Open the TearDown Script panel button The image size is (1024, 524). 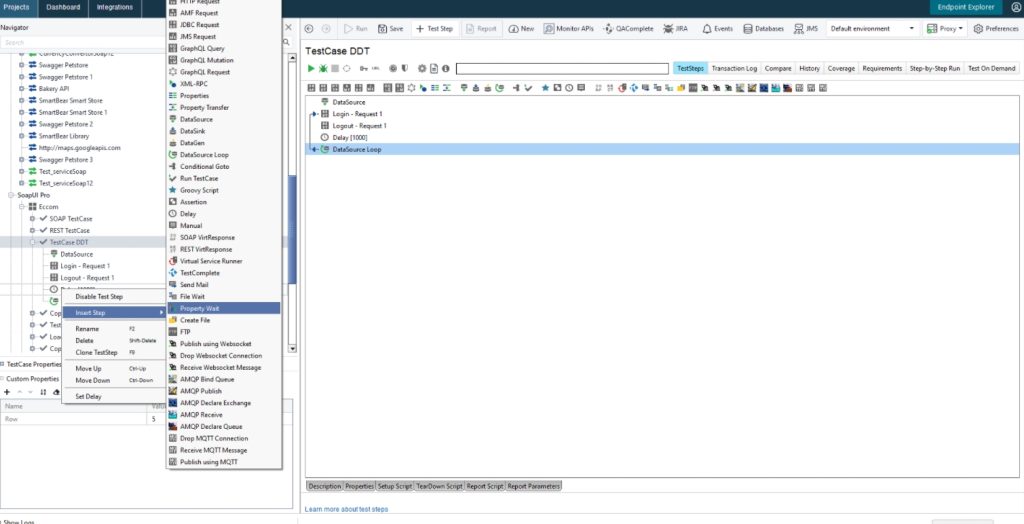[x=440, y=486]
